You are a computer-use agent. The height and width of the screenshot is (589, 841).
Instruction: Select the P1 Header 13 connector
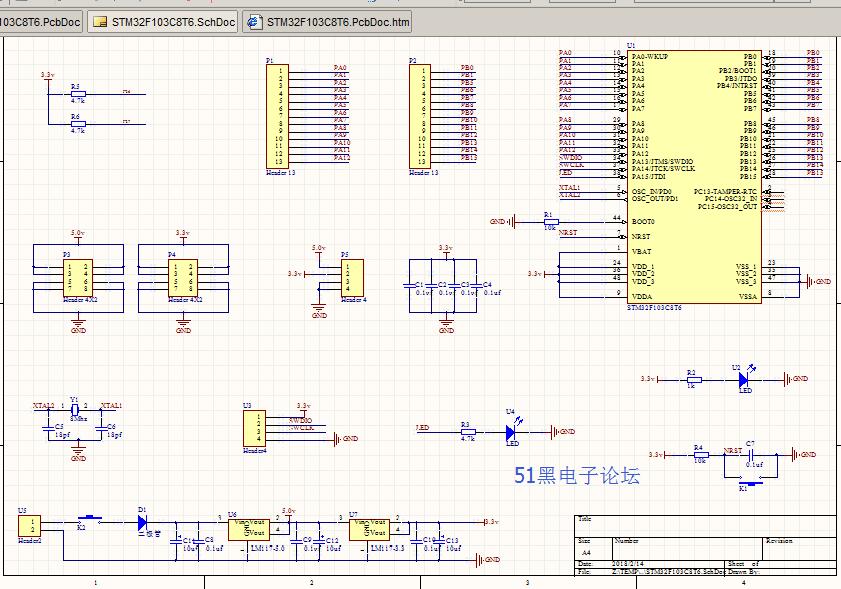pos(276,116)
